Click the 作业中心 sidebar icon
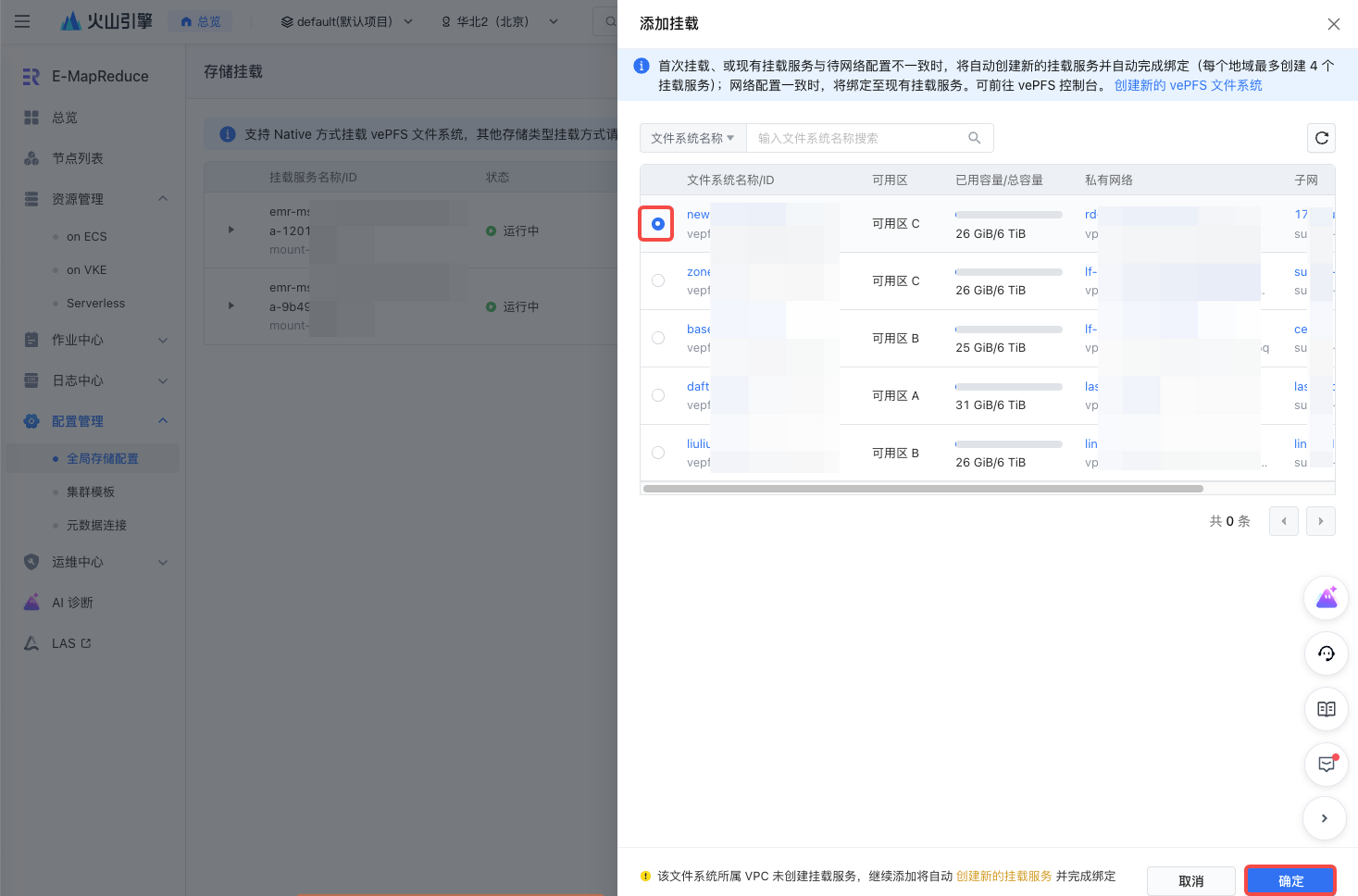The height and width of the screenshot is (896, 1358). coord(31,340)
